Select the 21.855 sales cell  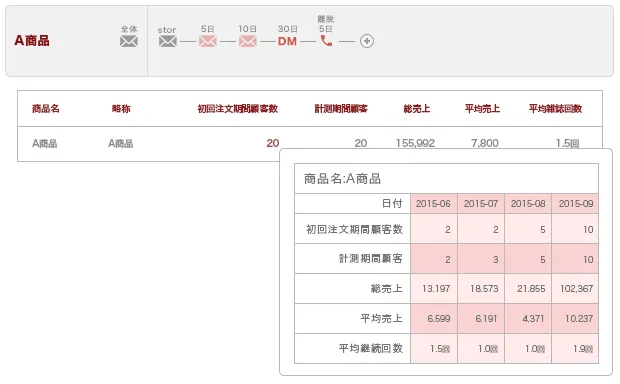pos(528,289)
